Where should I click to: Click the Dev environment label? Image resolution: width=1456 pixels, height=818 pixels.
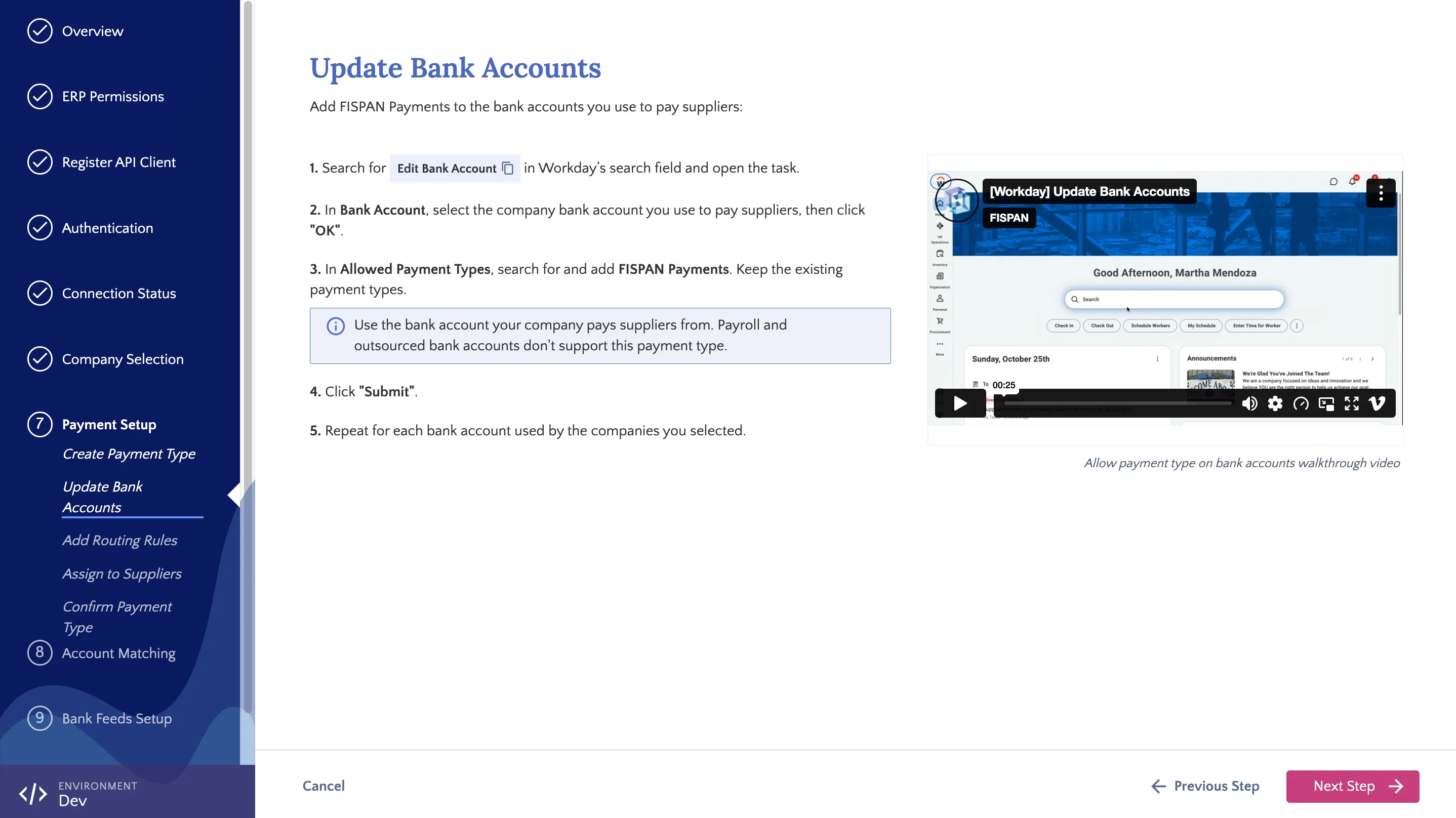point(73,800)
